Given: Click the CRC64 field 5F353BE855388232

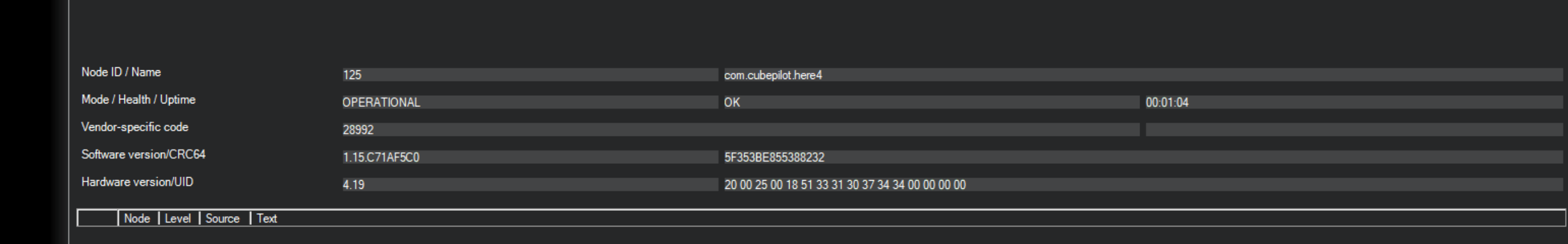Looking at the screenshot, I should 1142,157.
